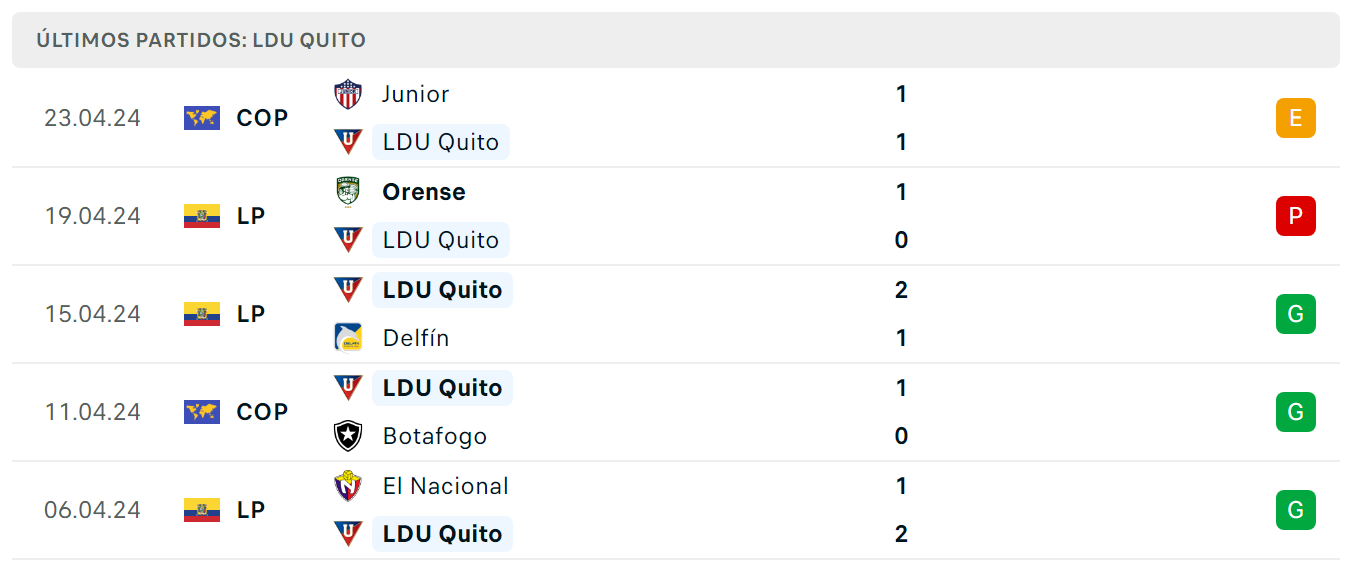
Task: Click the Delfín team badge
Action: click(x=347, y=338)
